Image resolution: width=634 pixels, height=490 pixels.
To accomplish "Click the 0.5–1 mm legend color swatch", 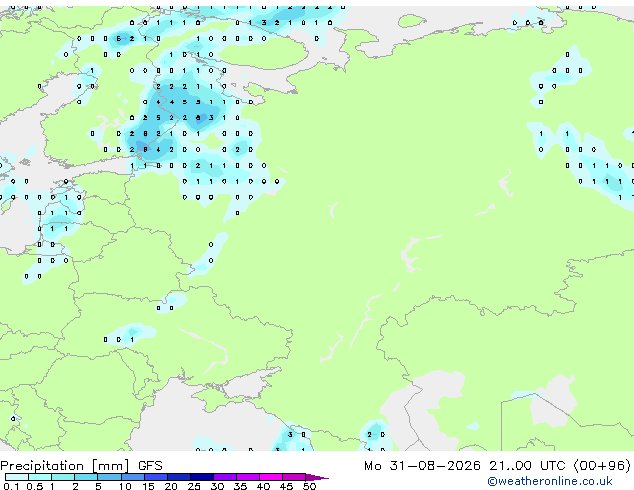I will click(40, 477).
